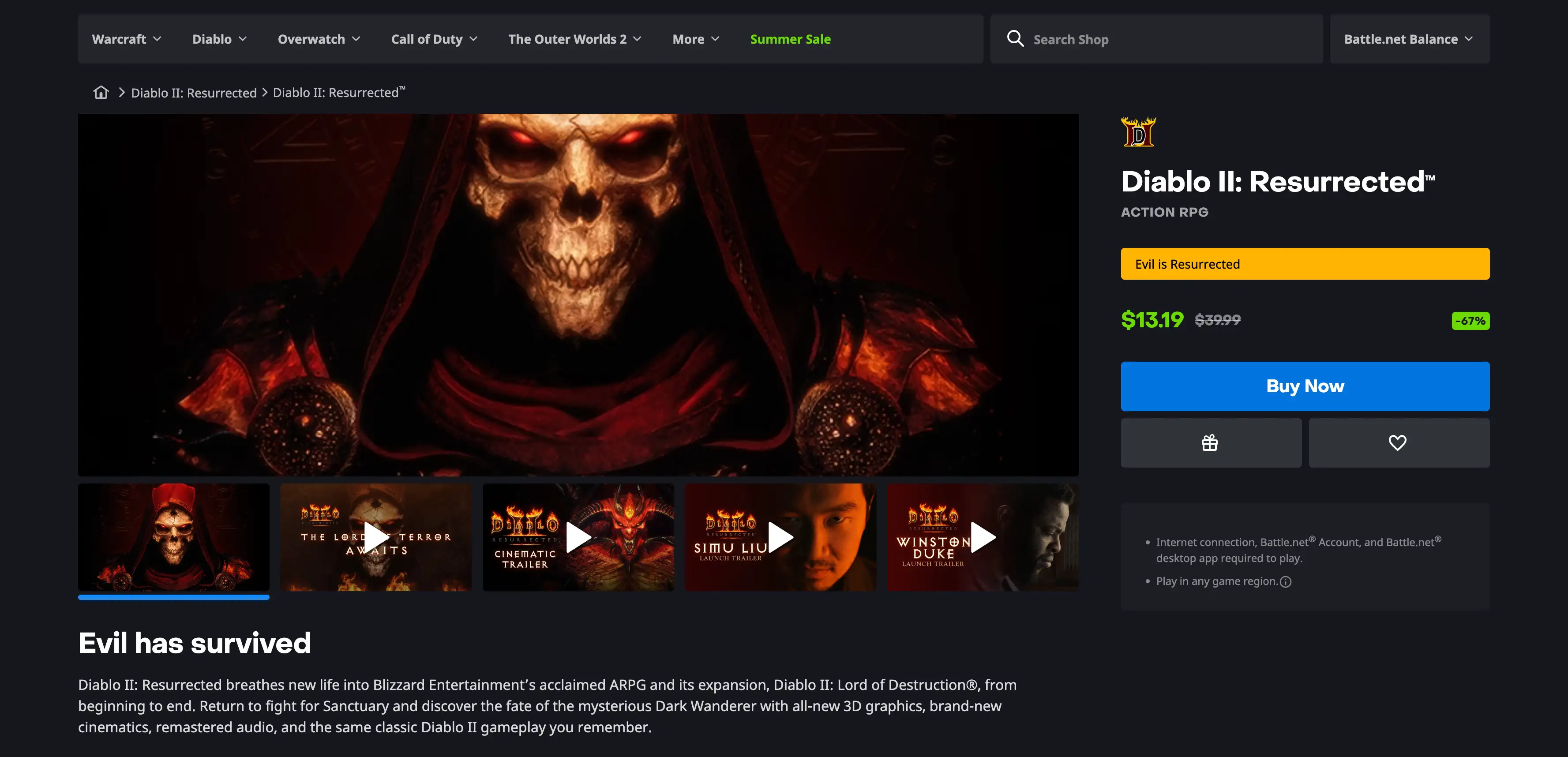Open first Diablo II: Resurrected breadcrumb link
This screenshot has width=1568, height=757.
pos(194,93)
